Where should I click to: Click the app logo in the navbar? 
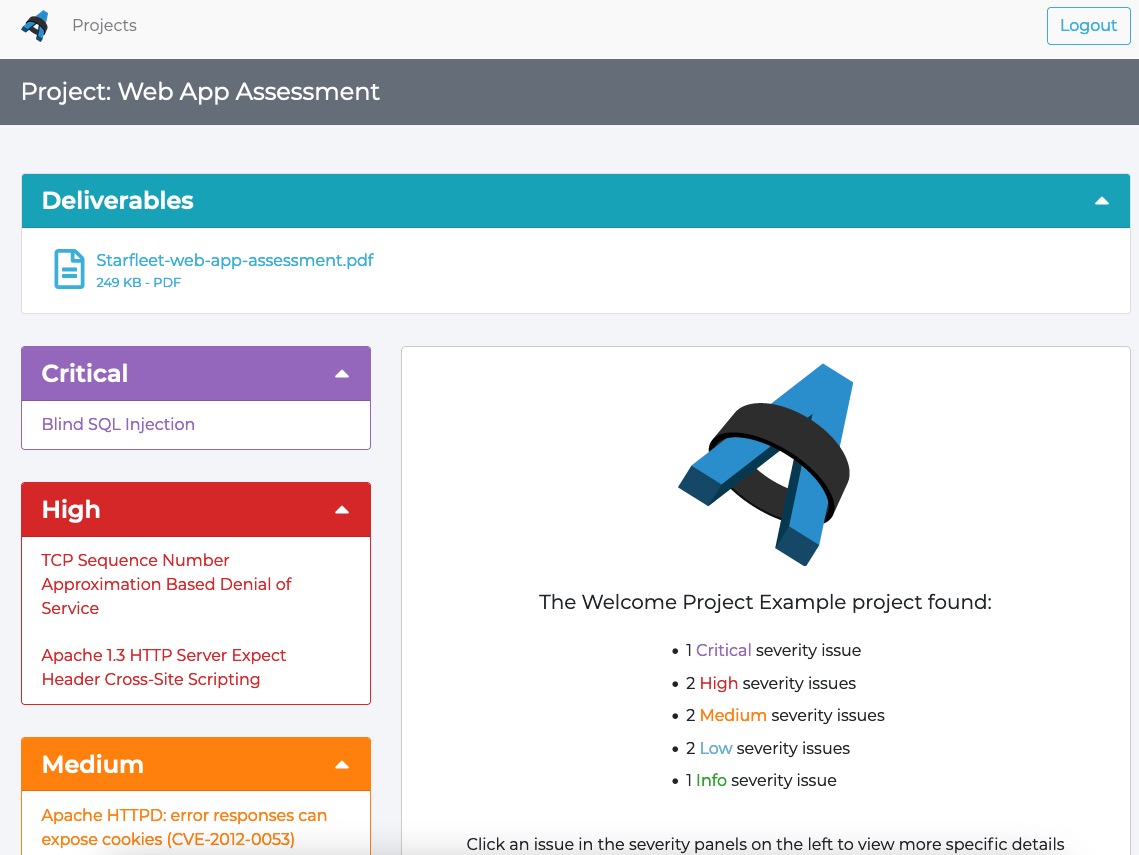tap(35, 25)
